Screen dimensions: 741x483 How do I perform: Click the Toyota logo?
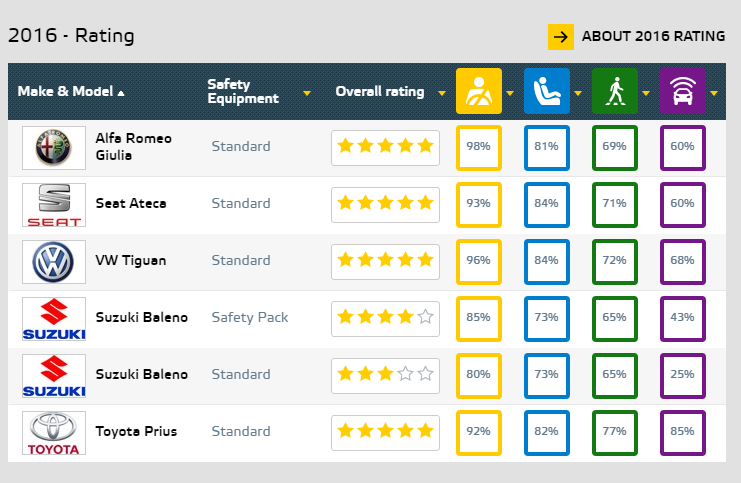tap(54, 432)
